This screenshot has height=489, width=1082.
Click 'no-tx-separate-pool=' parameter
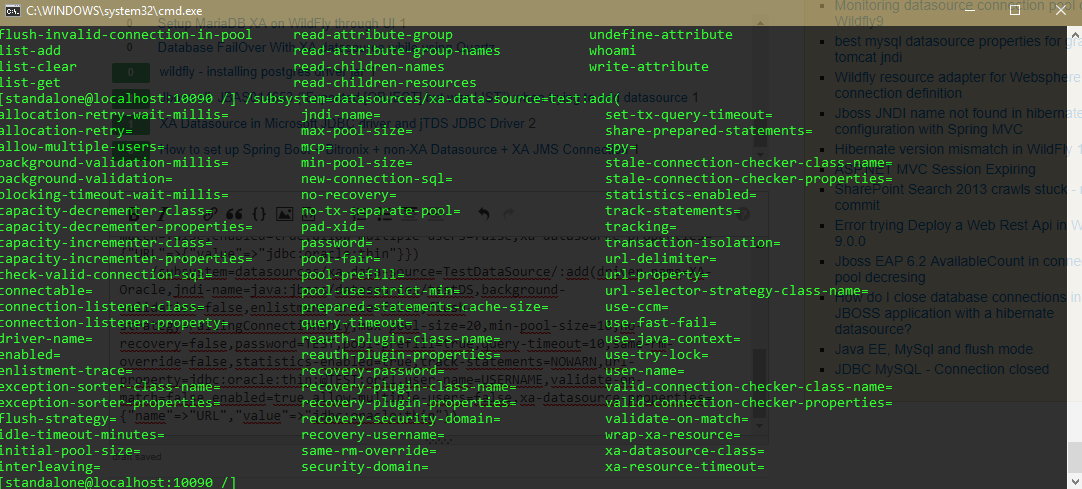pos(381,210)
